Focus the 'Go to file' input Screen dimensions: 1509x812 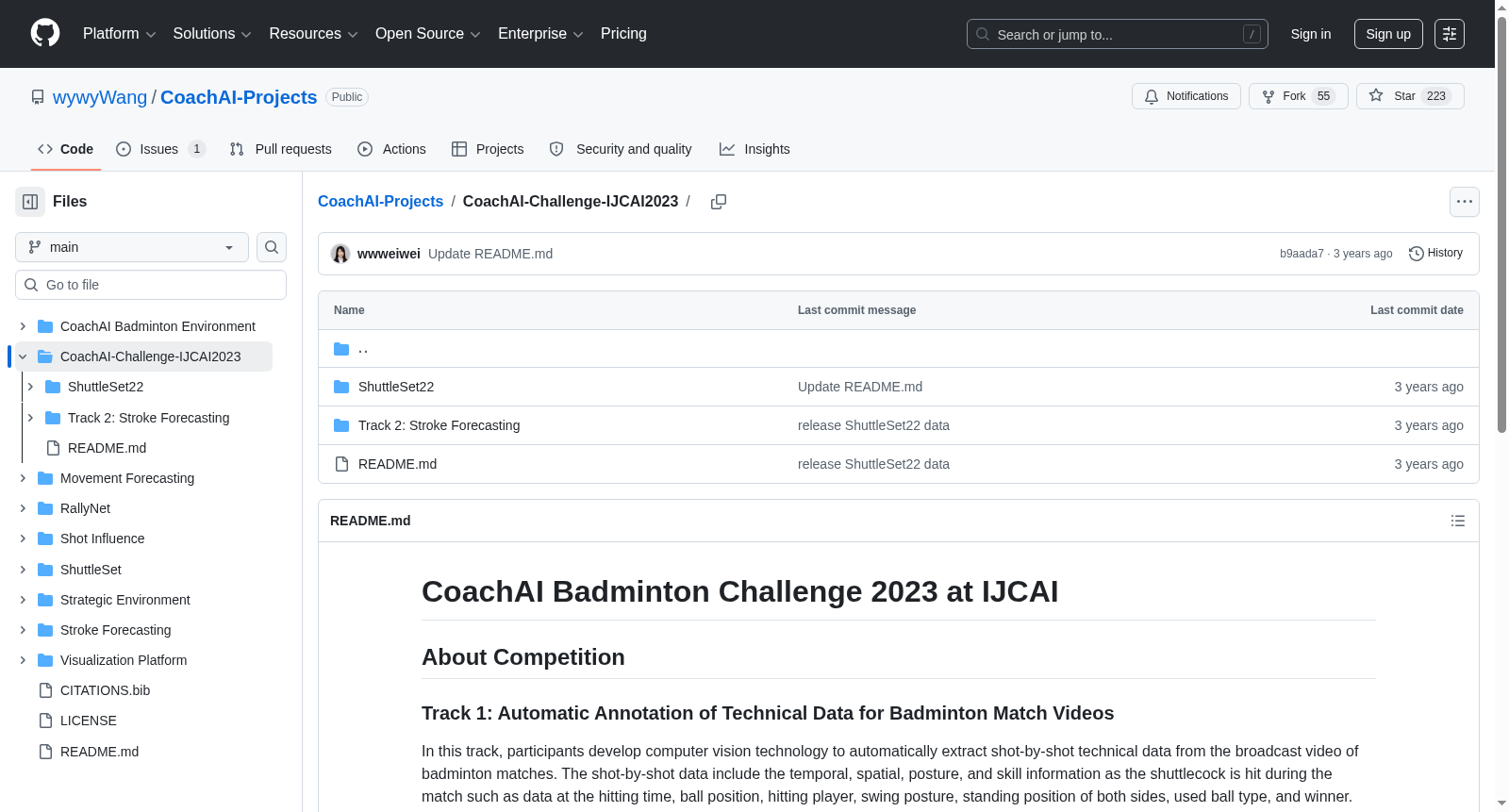click(151, 285)
